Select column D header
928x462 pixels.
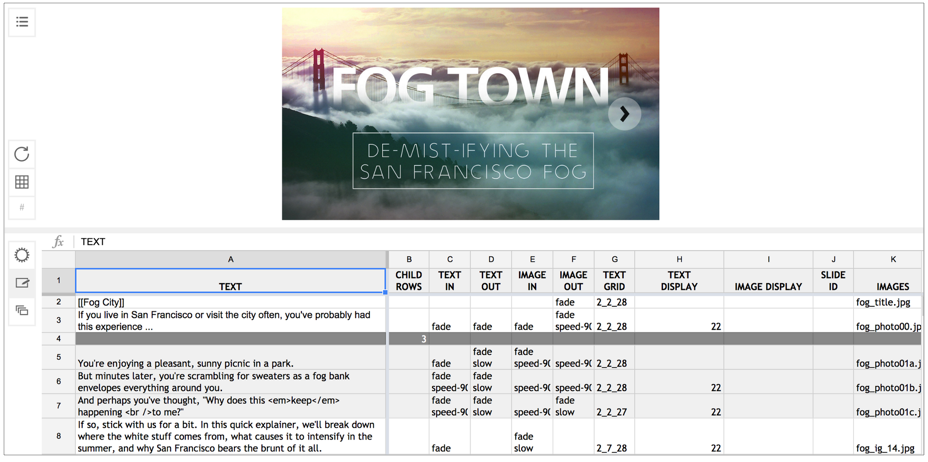point(491,259)
